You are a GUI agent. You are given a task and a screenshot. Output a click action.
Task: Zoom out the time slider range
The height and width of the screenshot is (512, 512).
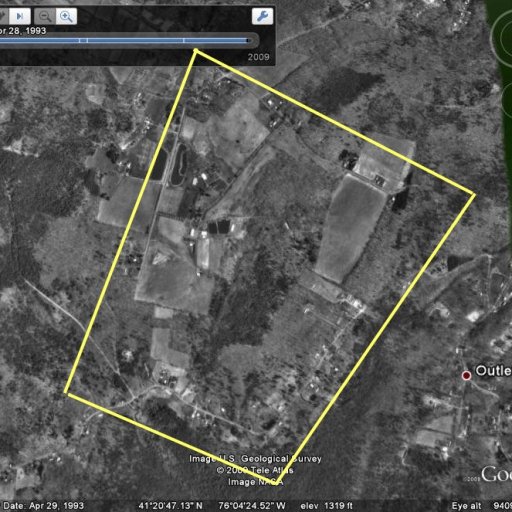(x=45, y=16)
